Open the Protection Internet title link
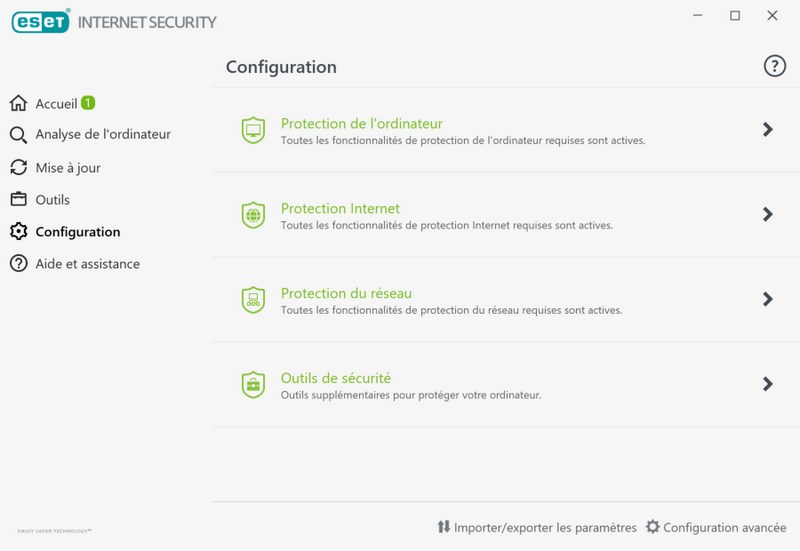Image resolution: width=800 pixels, height=551 pixels. [340, 208]
